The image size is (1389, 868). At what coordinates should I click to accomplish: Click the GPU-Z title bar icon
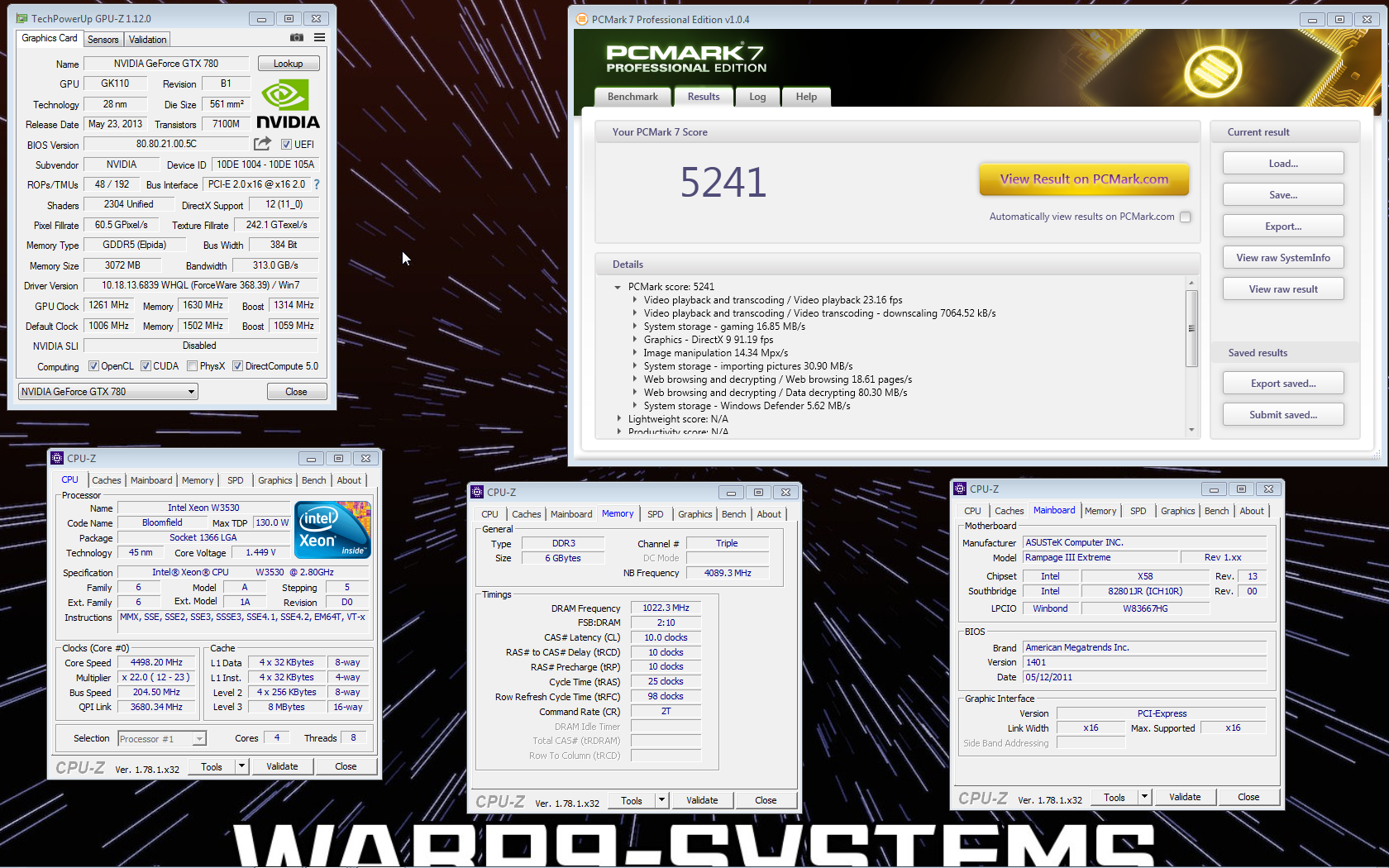[x=21, y=18]
